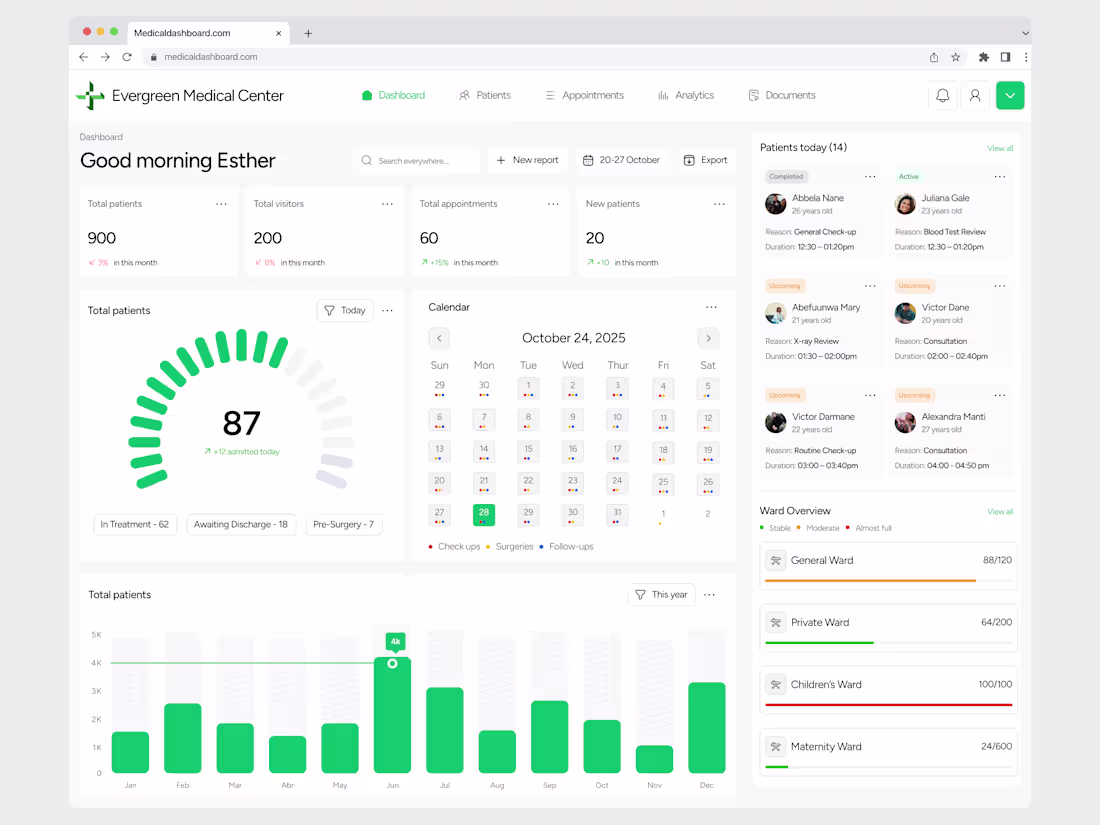The width and height of the screenshot is (1100, 825).
Task: Click the user profile icon
Action: point(975,95)
